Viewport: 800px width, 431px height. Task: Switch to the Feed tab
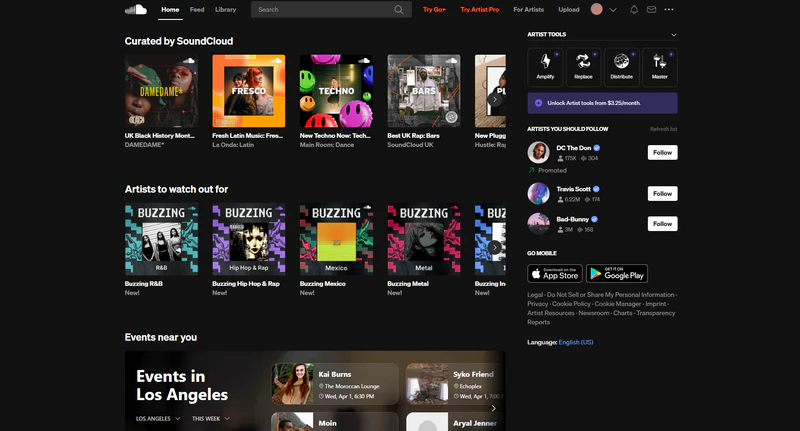(x=197, y=10)
